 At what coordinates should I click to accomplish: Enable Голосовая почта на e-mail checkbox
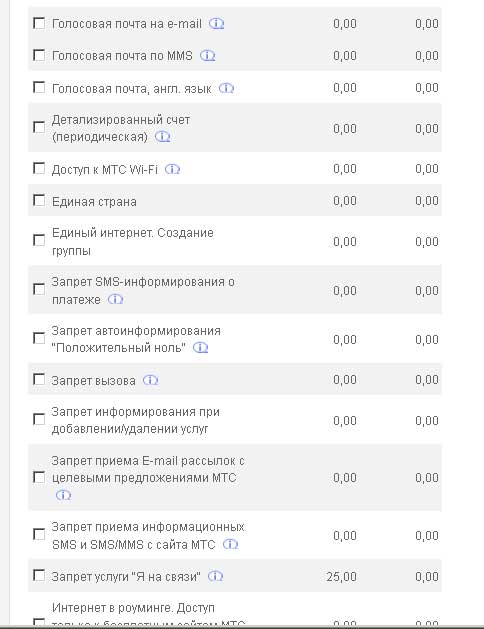coord(39,23)
